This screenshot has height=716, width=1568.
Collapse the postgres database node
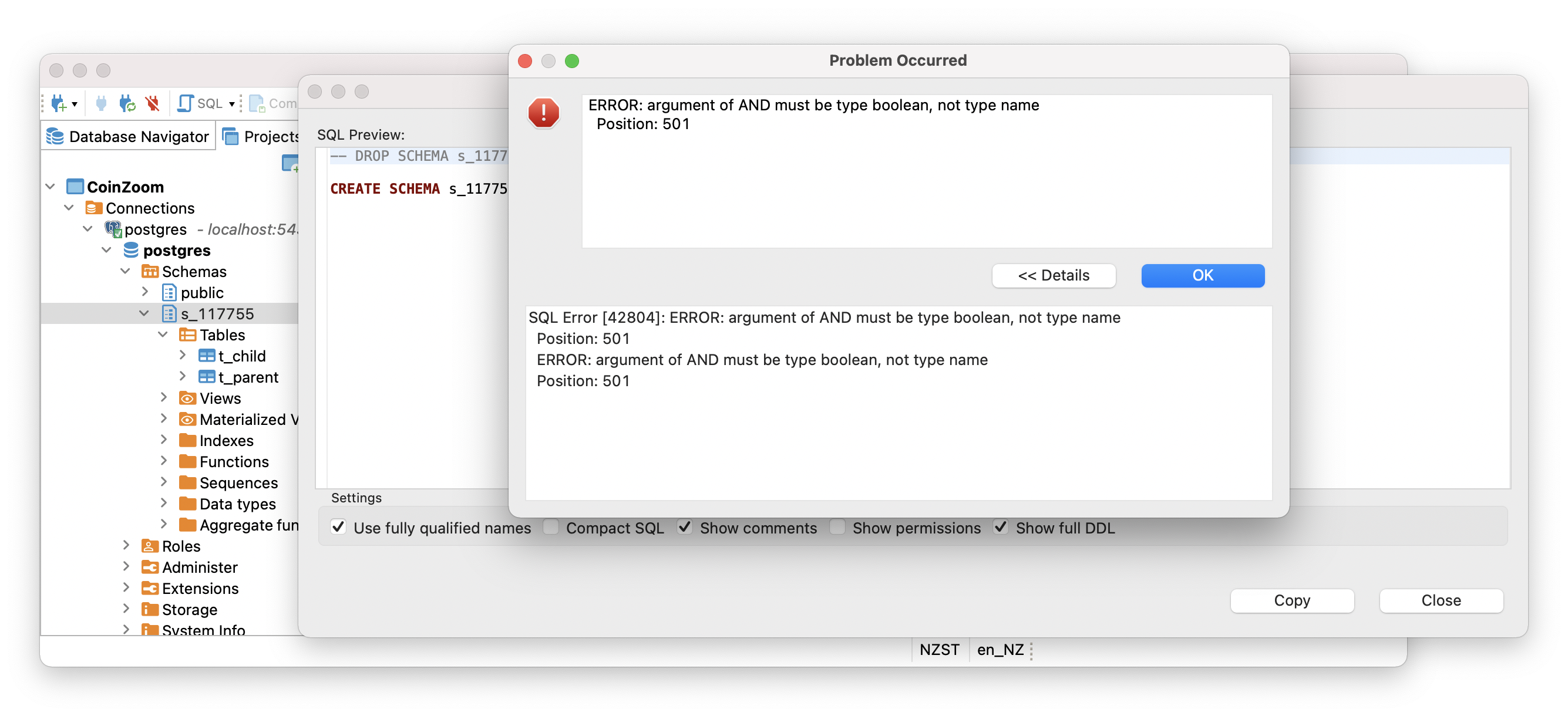(x=107, y=250)
